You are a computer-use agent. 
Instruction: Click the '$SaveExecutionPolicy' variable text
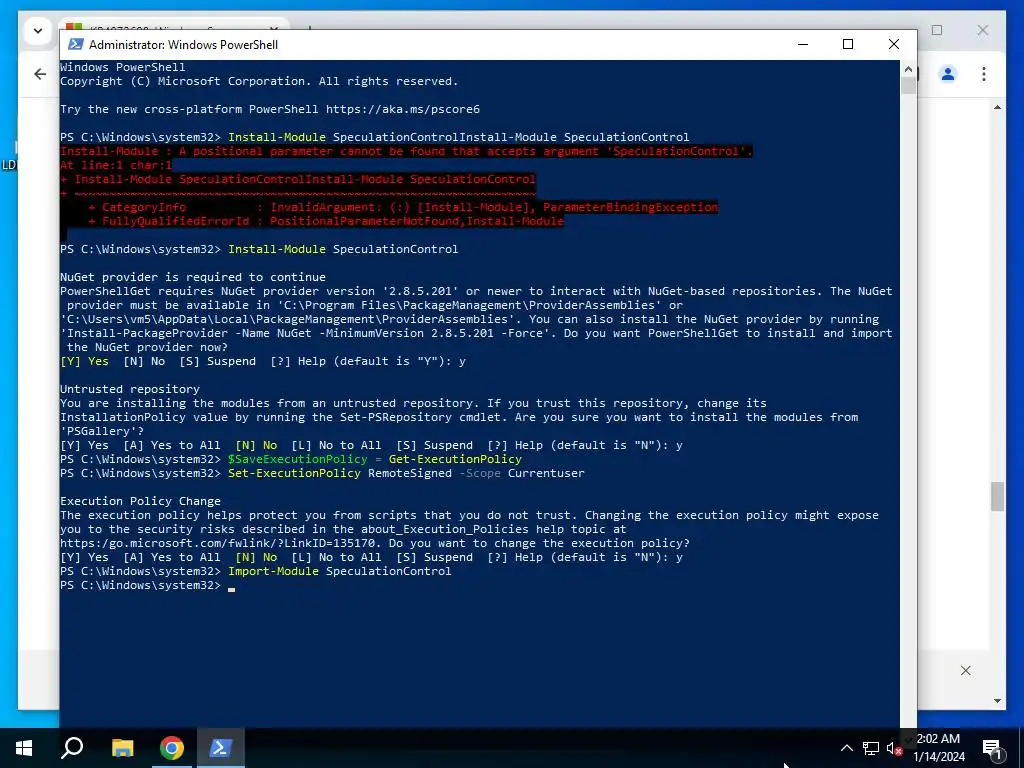[298, 459]
